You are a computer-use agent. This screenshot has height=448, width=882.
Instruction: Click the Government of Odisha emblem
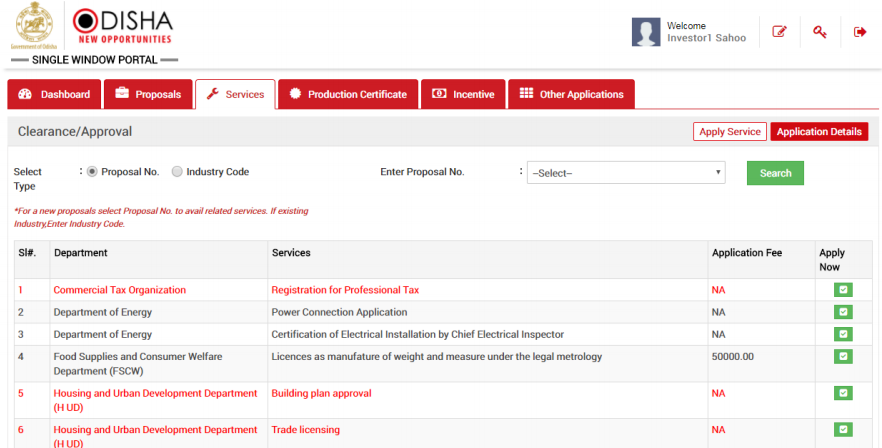tap(34, 26)
